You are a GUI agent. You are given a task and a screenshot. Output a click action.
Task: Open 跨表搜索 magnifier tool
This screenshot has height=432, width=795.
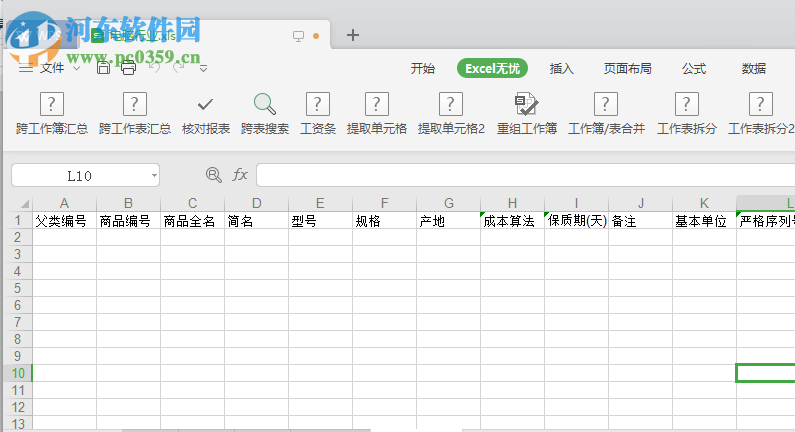coord(265,114)
